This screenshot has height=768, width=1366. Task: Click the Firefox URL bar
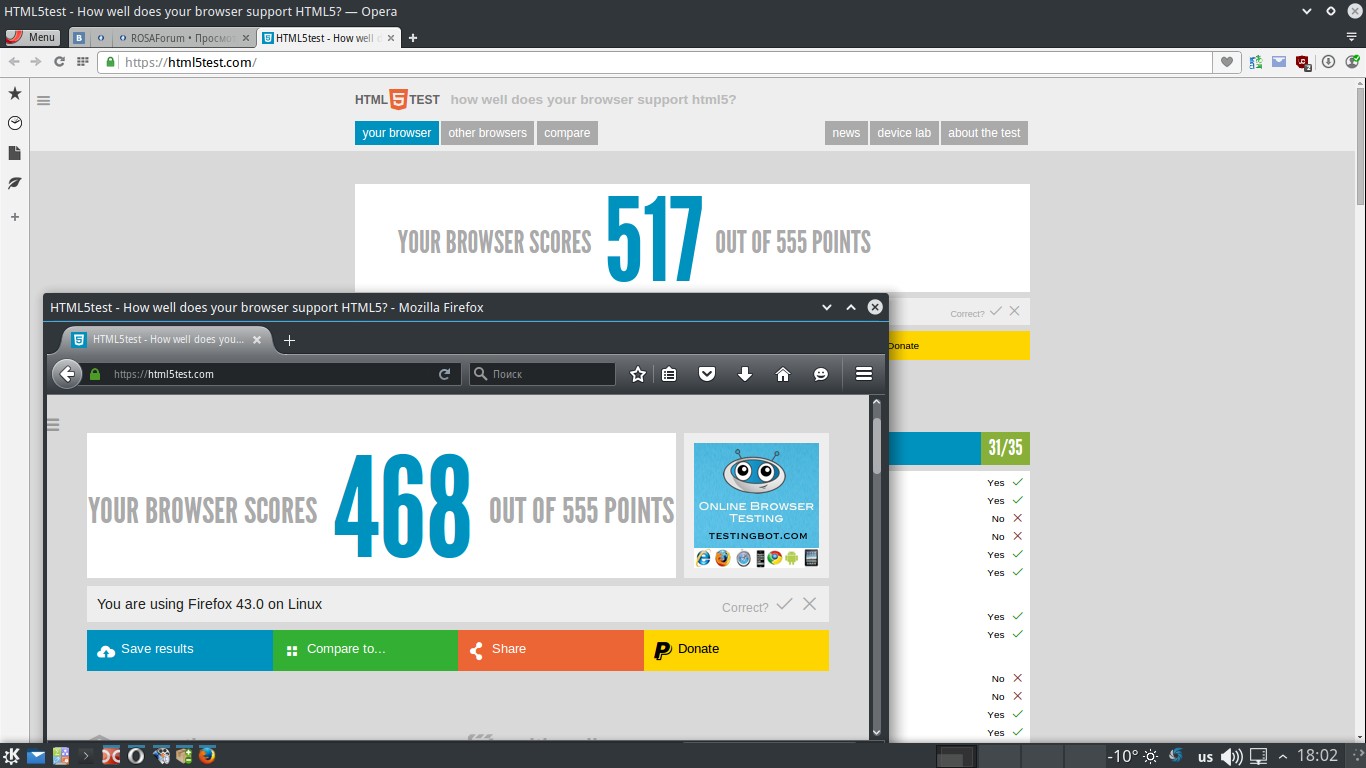pyautogui.click(x=272, y=374)
